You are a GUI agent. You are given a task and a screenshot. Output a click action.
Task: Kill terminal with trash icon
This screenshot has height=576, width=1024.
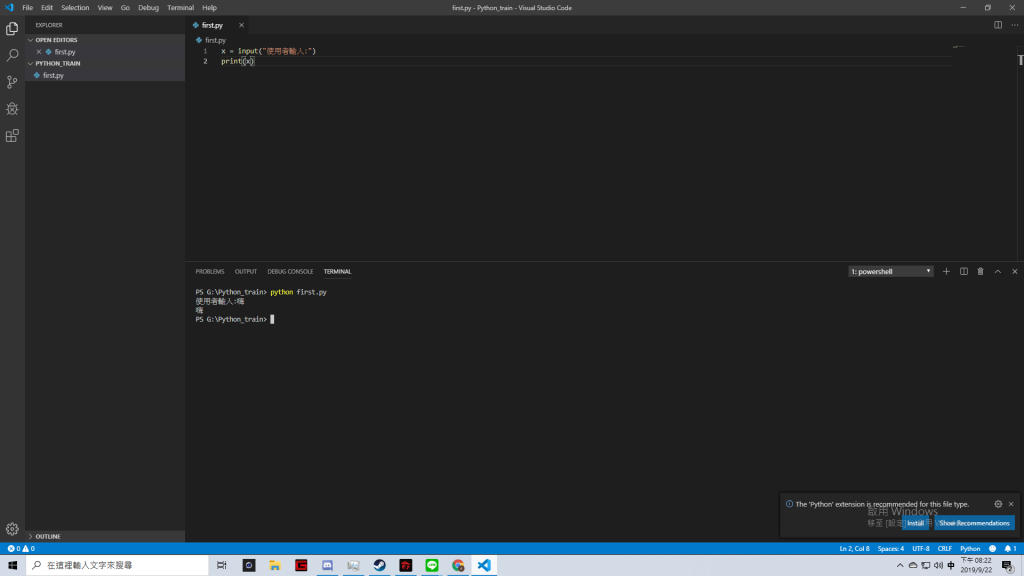coord(980,272)
